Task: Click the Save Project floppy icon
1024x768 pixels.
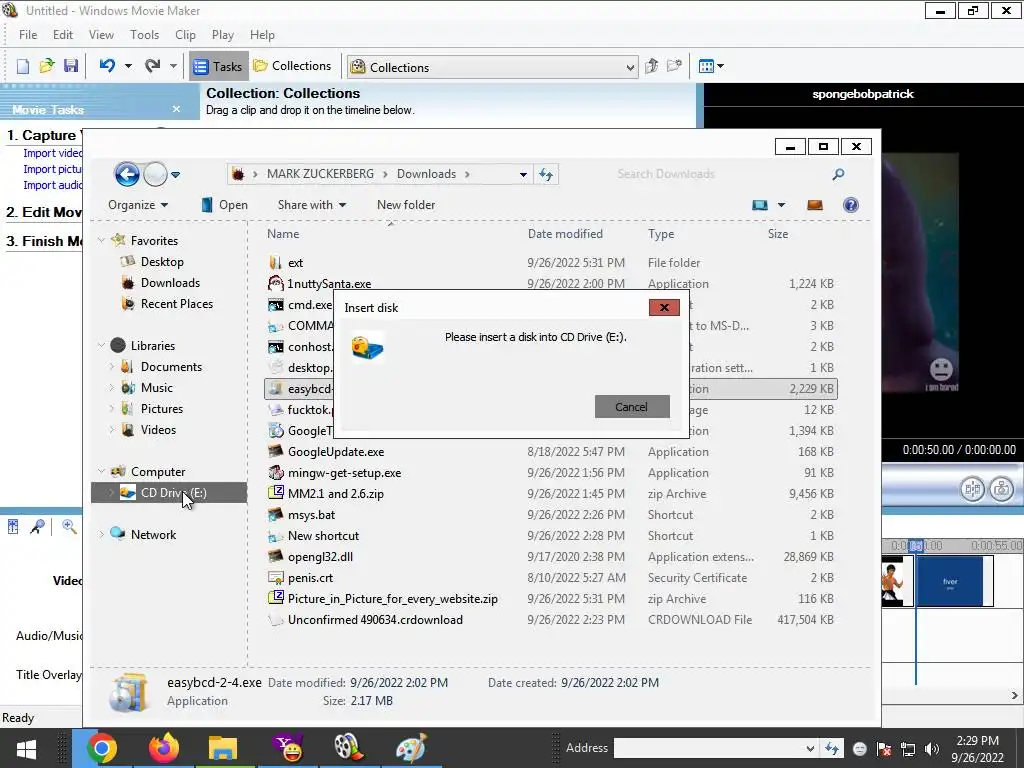Action: click(71, 66)
